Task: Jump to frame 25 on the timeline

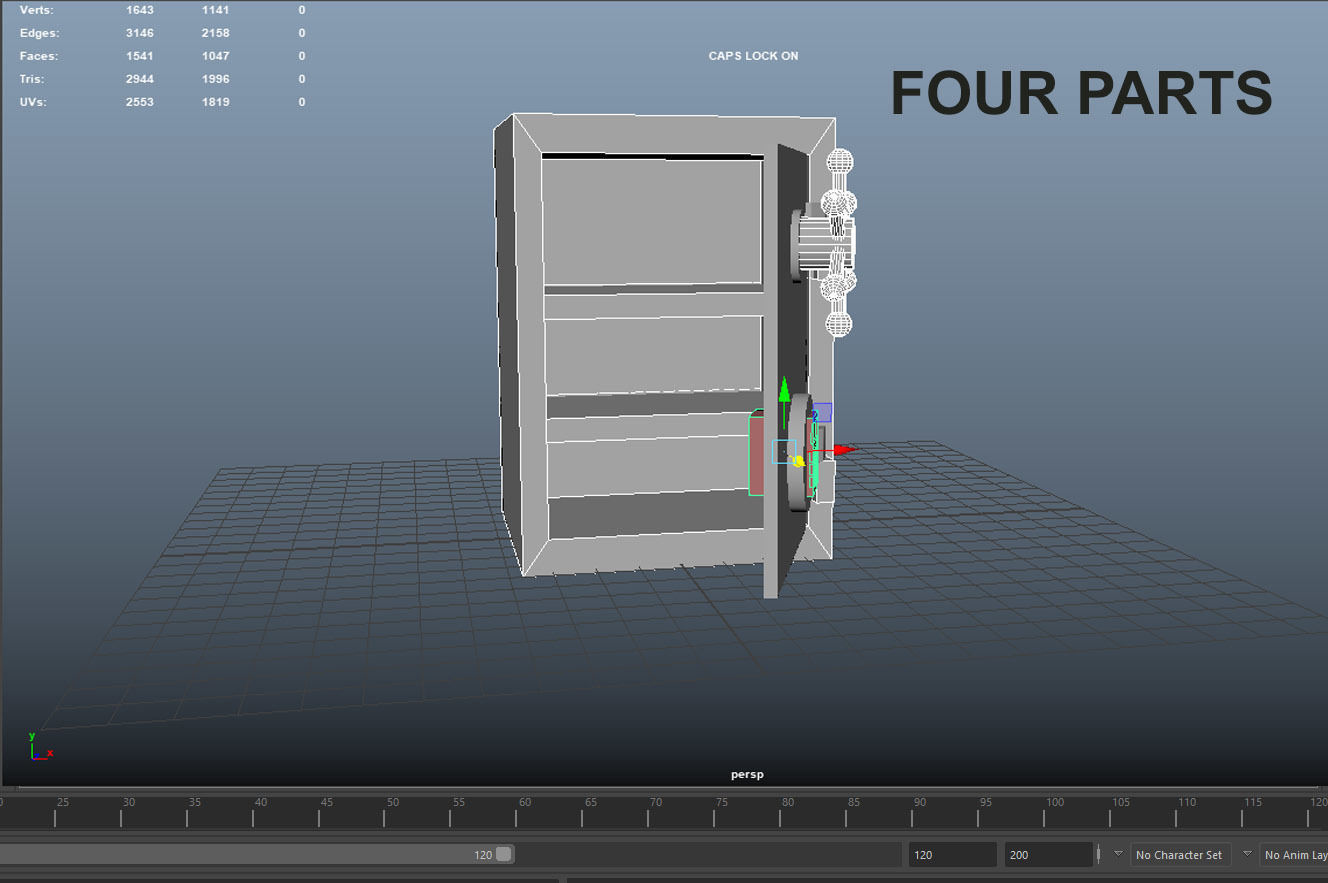Action: [x=62, y=802]
